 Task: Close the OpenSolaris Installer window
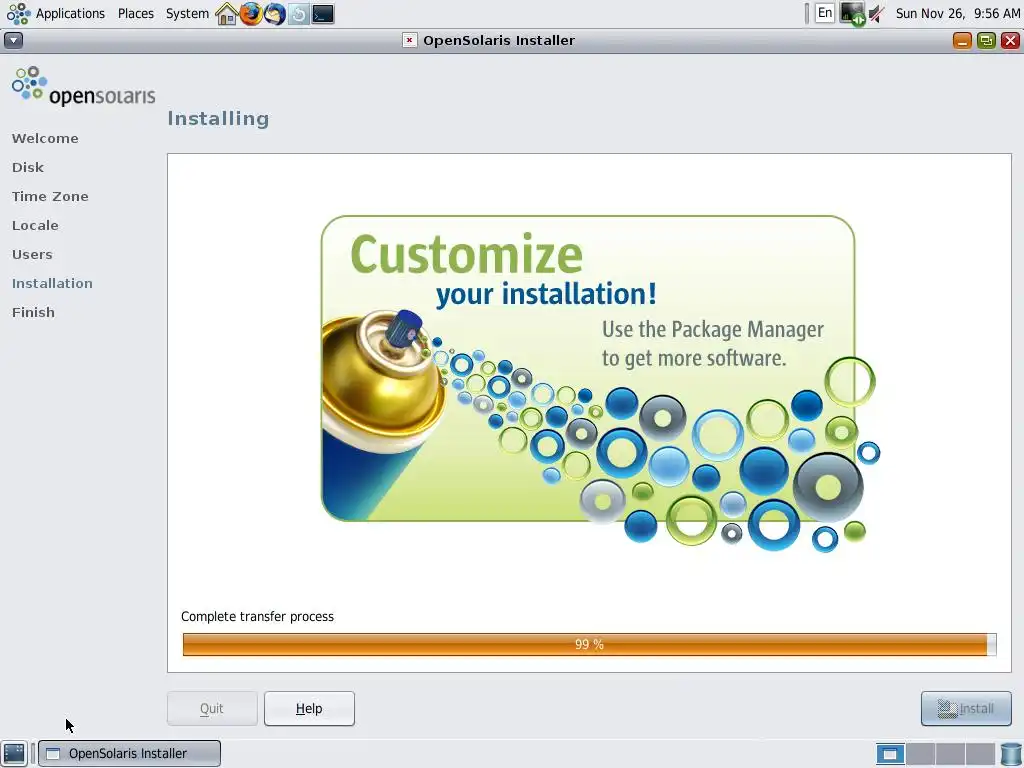point(1010,40)
